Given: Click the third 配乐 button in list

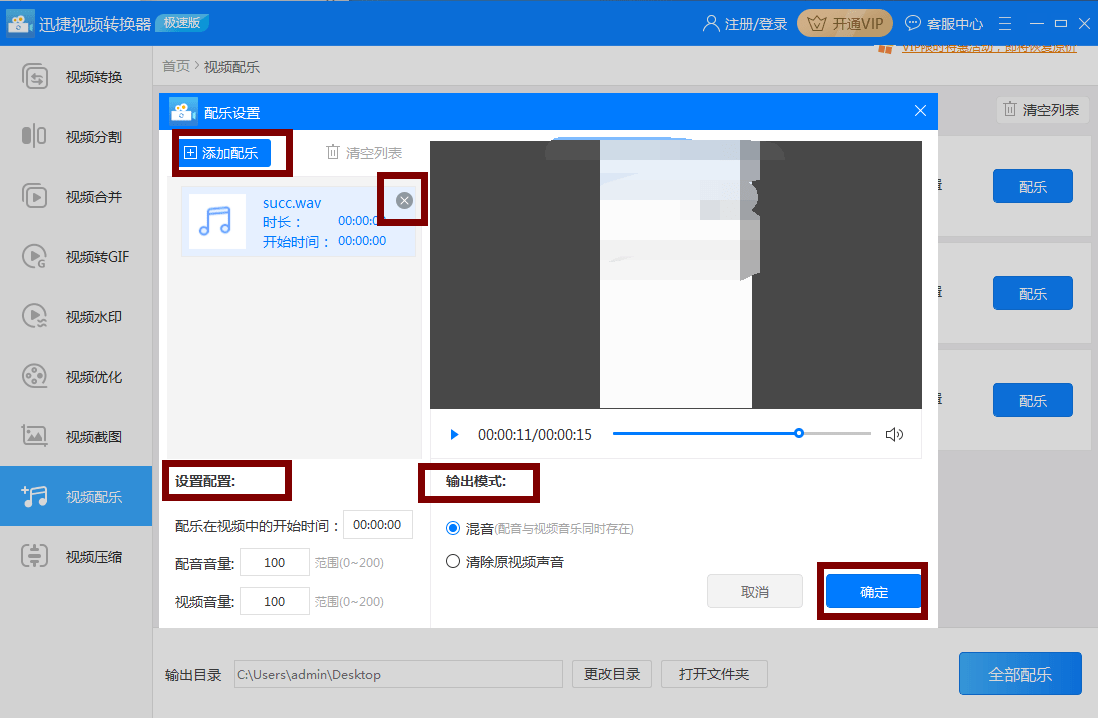Looking at the screenshot, I should coord(1032,400).
